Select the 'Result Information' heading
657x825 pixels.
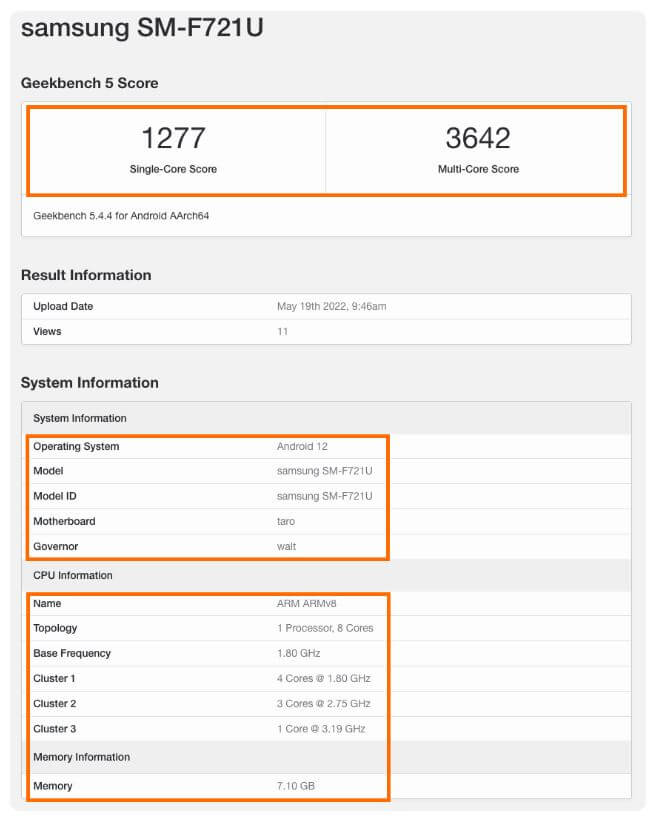(x=86, y=275)
